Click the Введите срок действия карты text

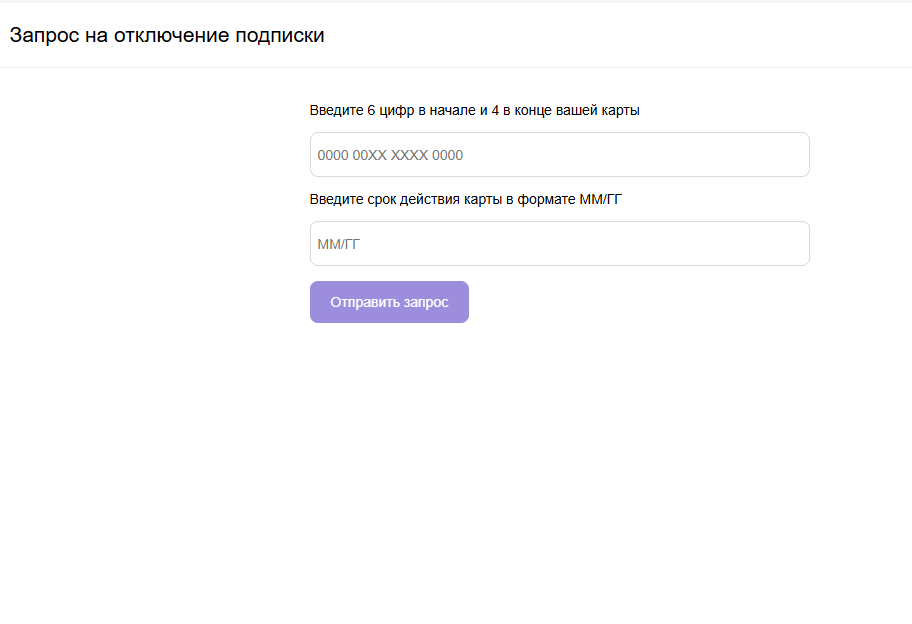tap(465, 199)
